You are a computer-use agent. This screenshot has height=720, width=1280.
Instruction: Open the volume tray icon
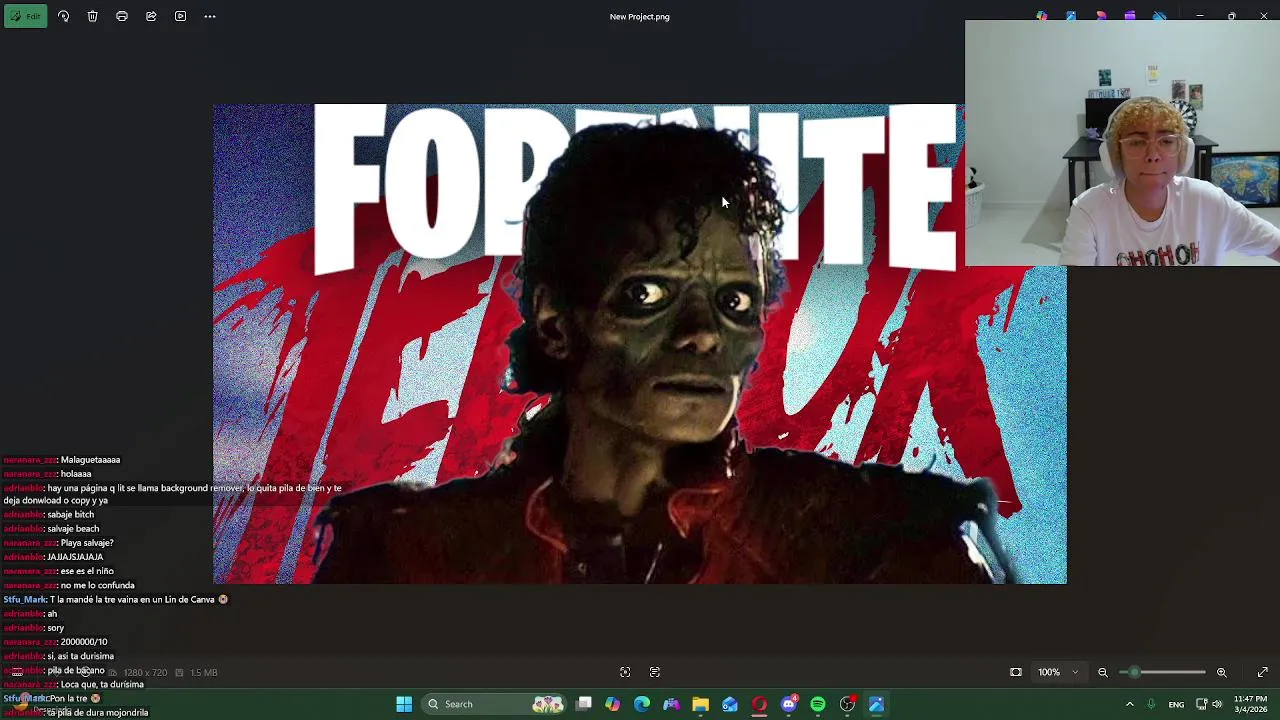coord(1217,704)
